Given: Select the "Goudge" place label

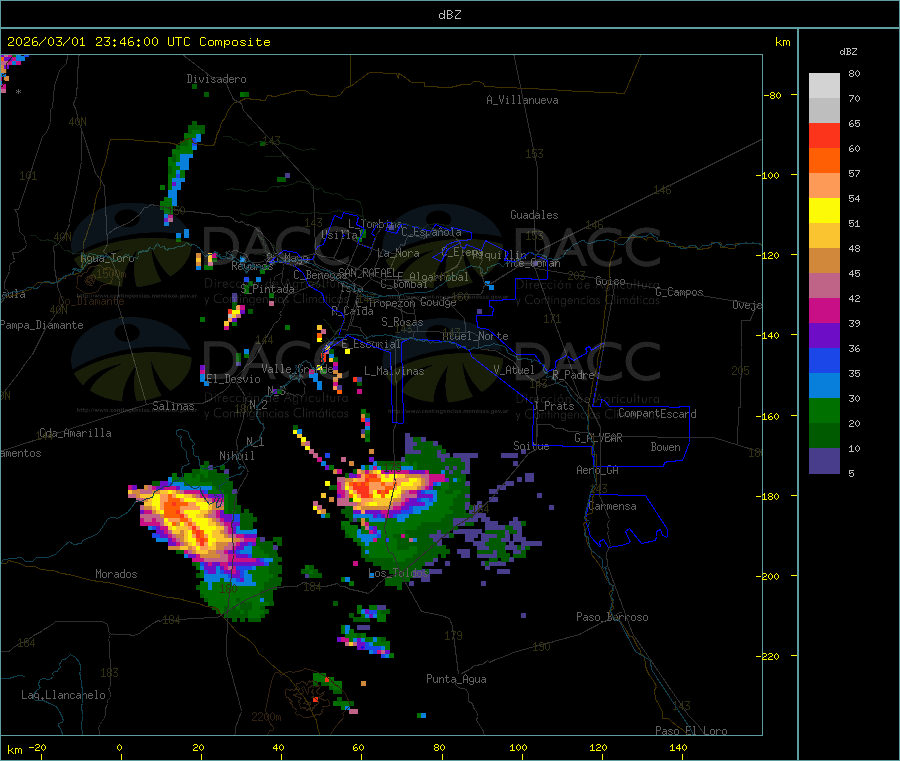Looking at the screenshot, I should pos(438,302).
